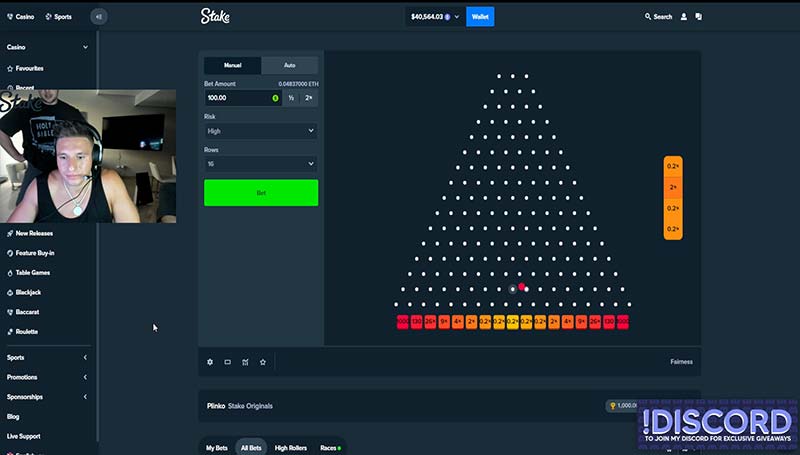Open Table Games in sidebar
Viewport: 800px width, 455px height.
click(29, 272)
